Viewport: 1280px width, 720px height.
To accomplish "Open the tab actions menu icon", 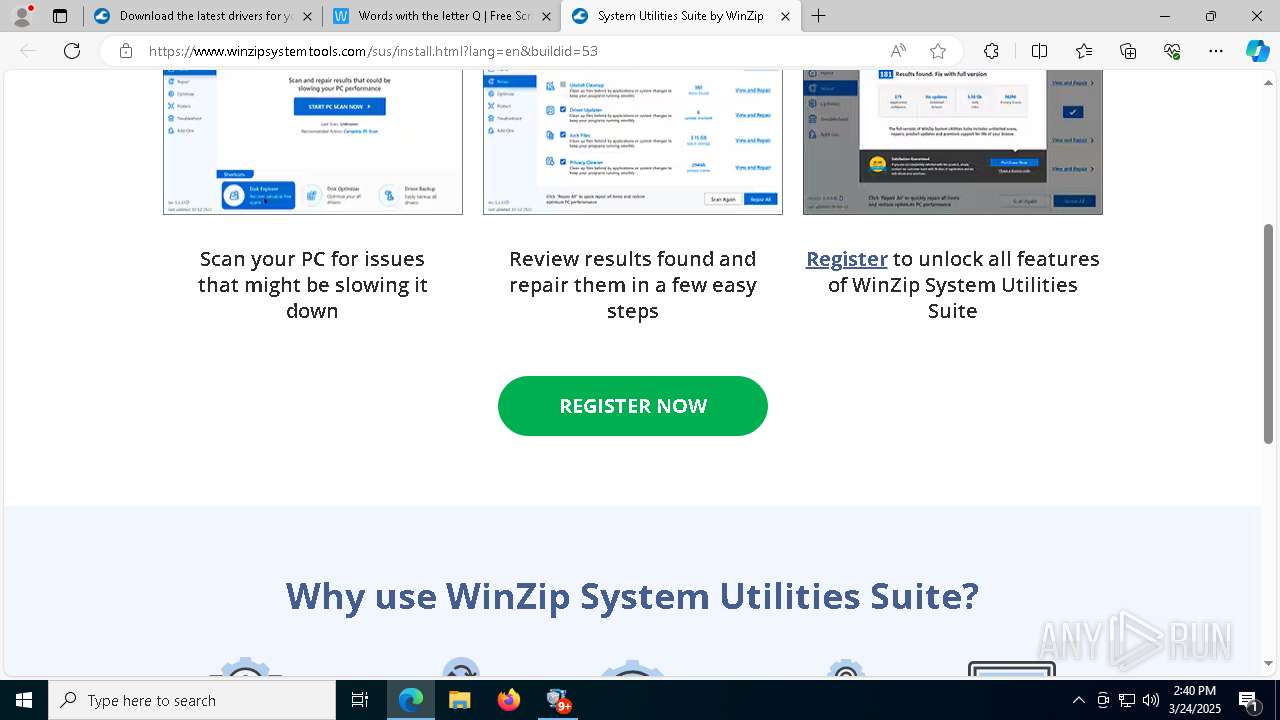I will (x=60, y=16).
